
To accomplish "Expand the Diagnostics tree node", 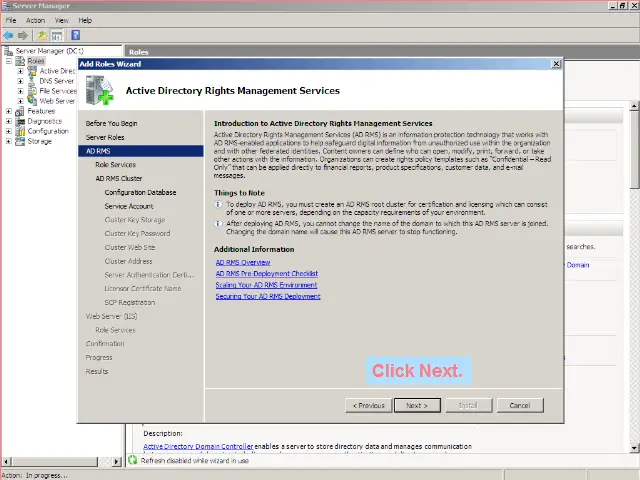I will click(9, 121).
